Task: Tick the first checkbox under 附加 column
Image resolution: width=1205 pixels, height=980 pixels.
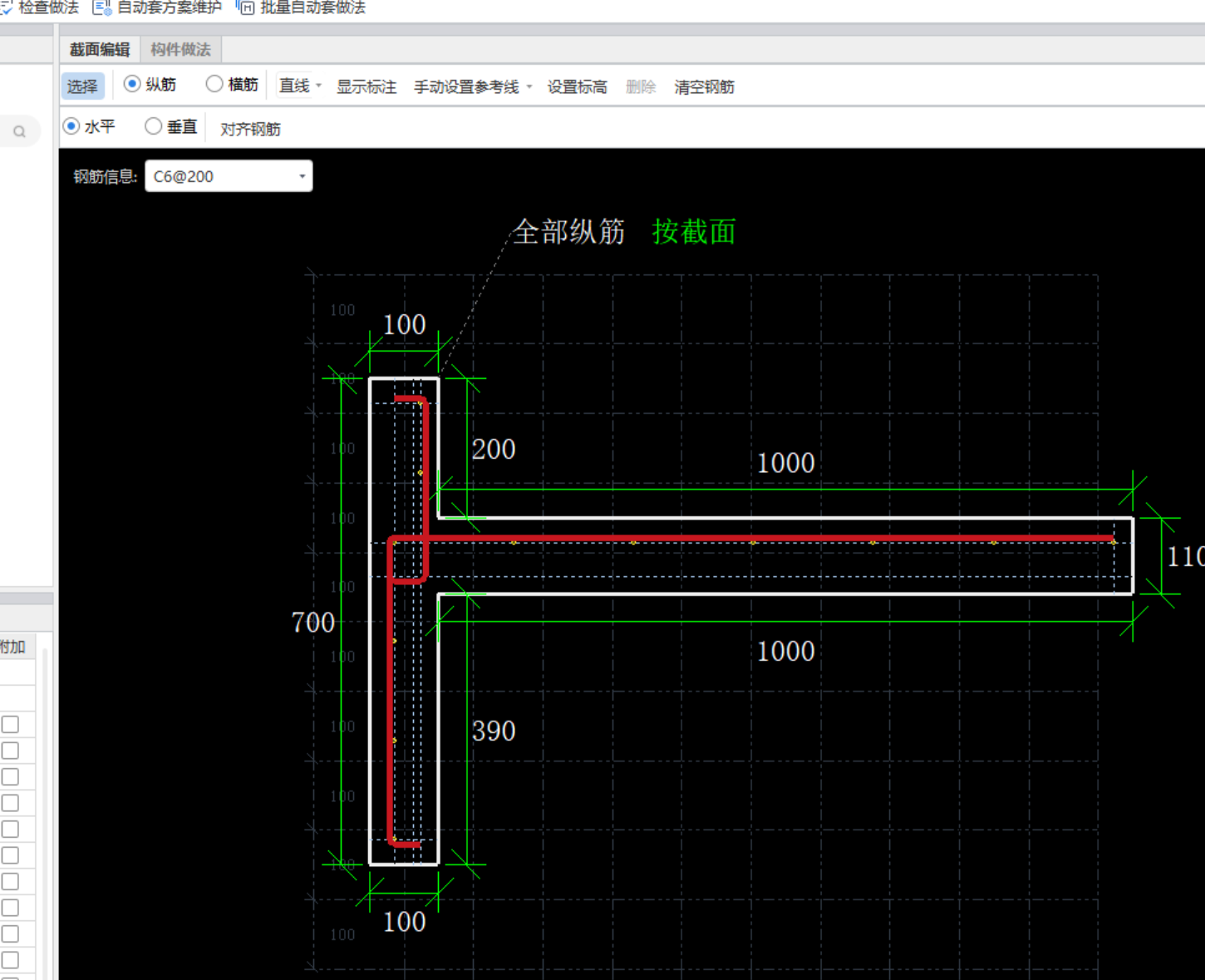Action: click(x=10, y=725)
